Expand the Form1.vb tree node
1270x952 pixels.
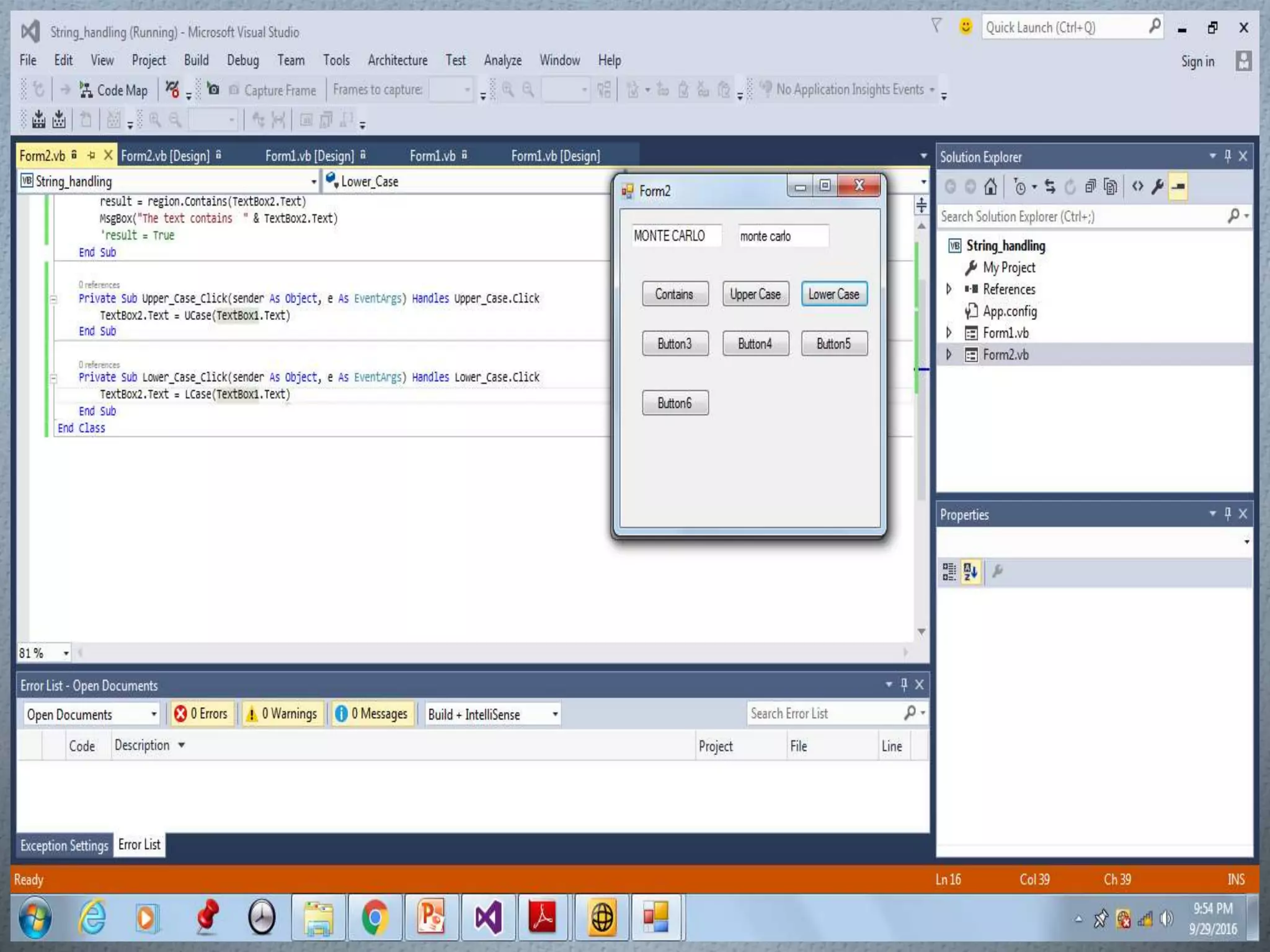[949, 333]
